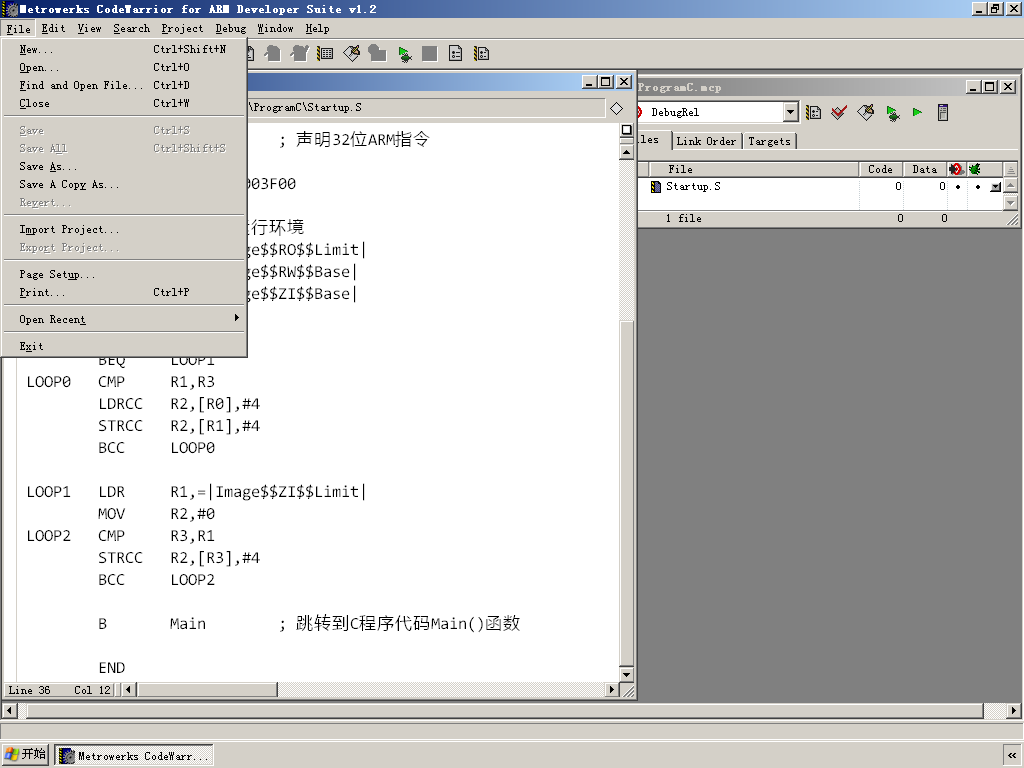This screenshot has height=768, width=1024.
Task: Click the editor file path field
Action: point(426,108)
